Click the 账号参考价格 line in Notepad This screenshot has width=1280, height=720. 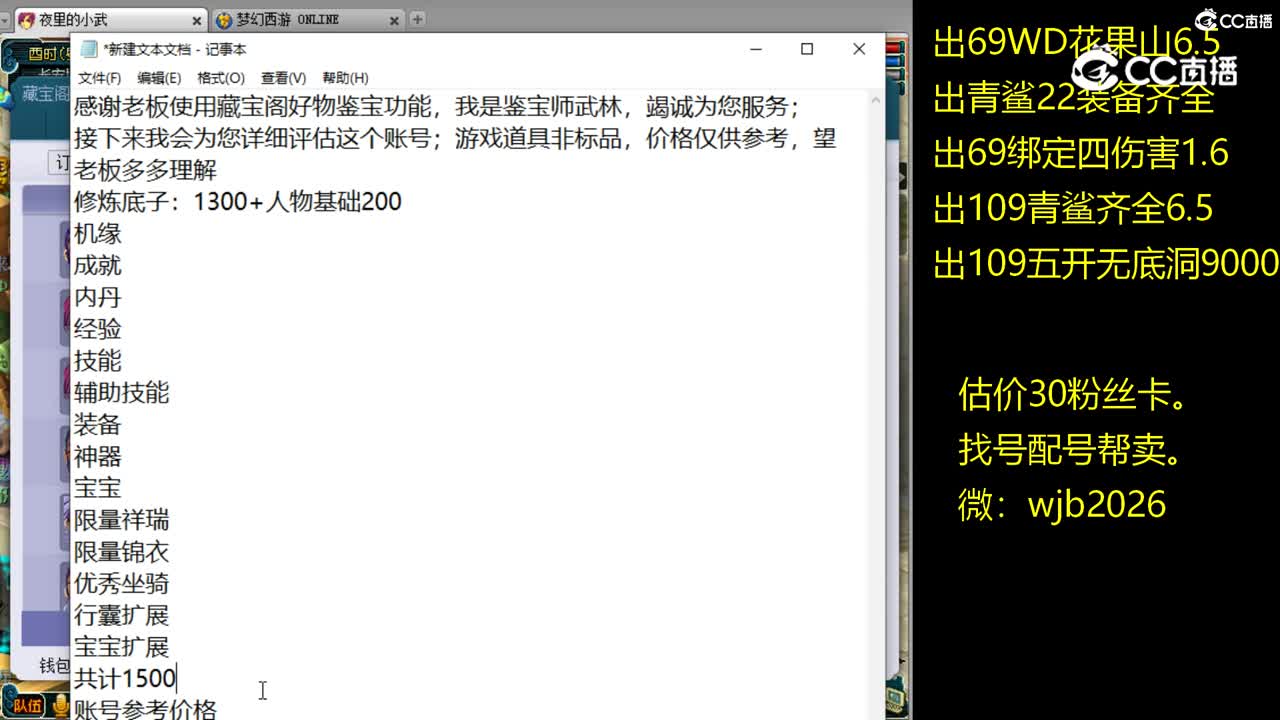tap(145, 709)
